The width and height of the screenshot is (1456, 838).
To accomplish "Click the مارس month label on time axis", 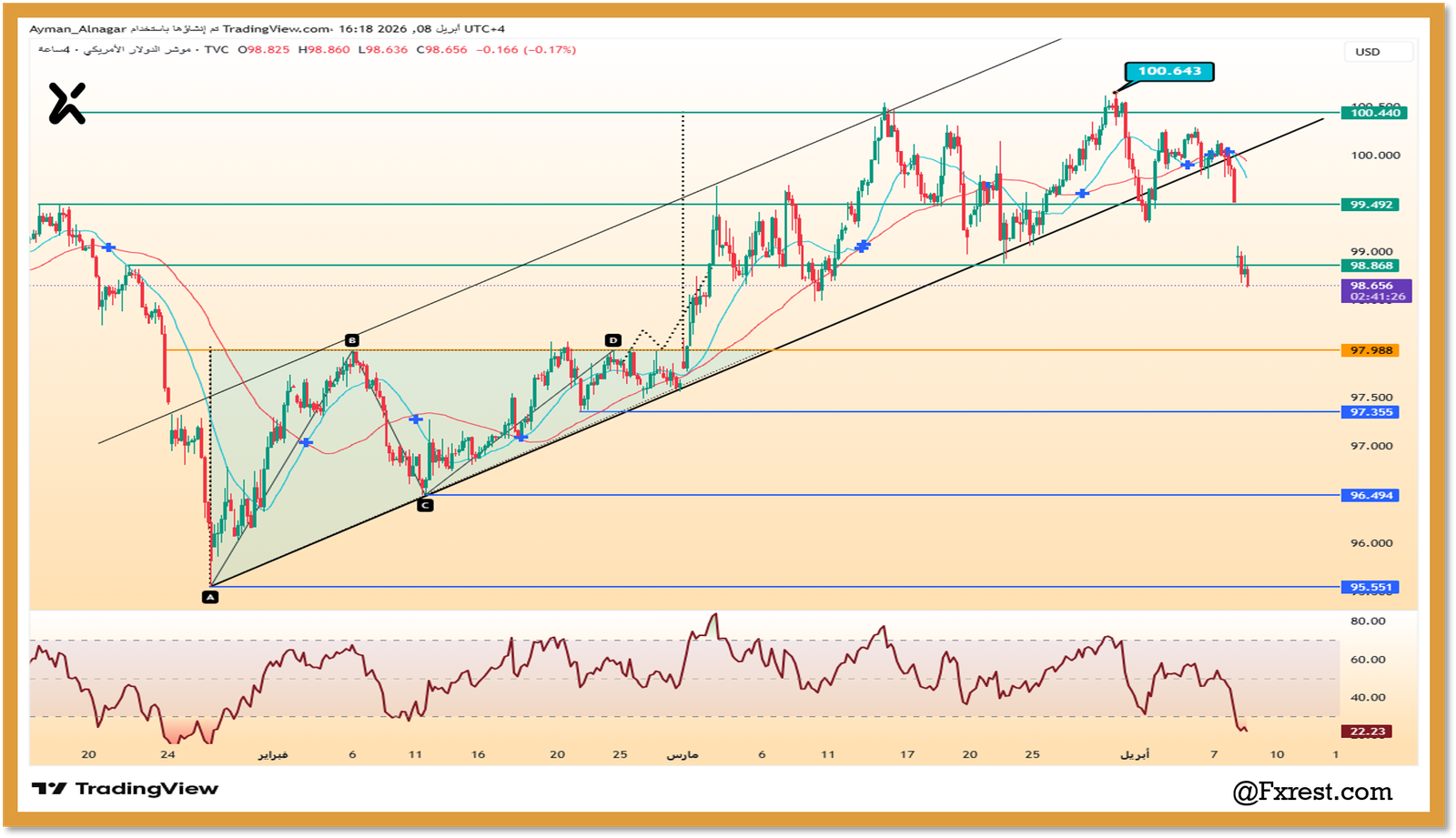I will tap(682, 755).
